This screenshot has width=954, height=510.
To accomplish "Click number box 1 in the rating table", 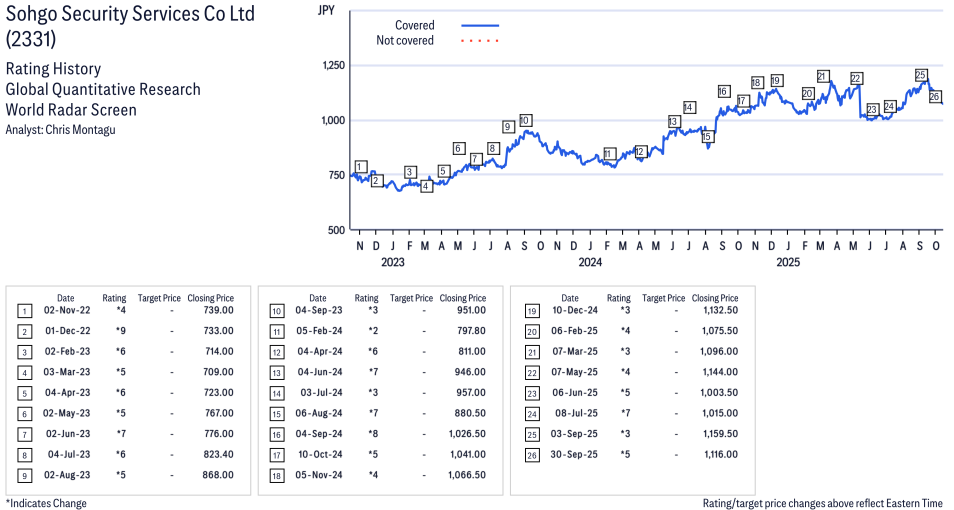I will click(x=23, y=311).
